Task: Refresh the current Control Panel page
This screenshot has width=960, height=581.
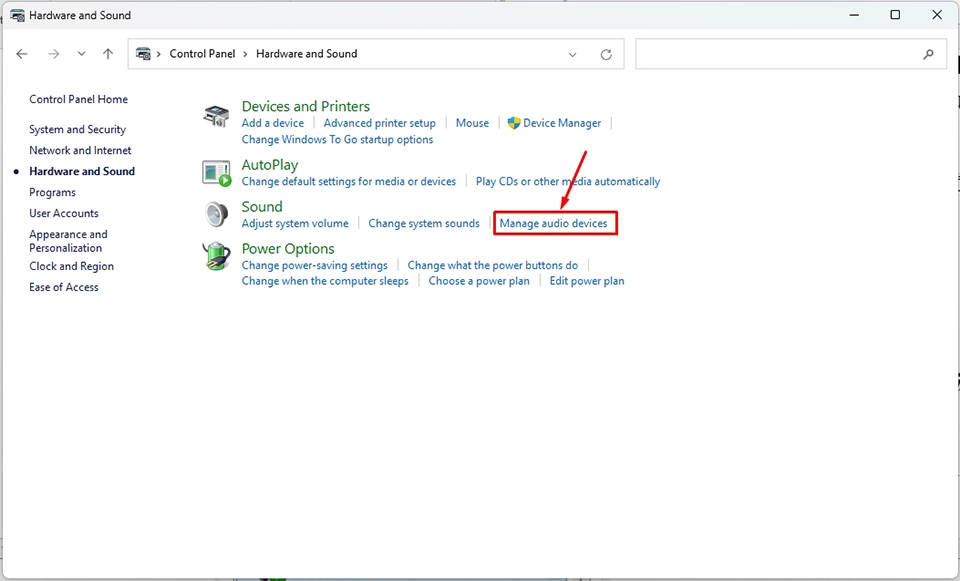Action: (605, 53)
